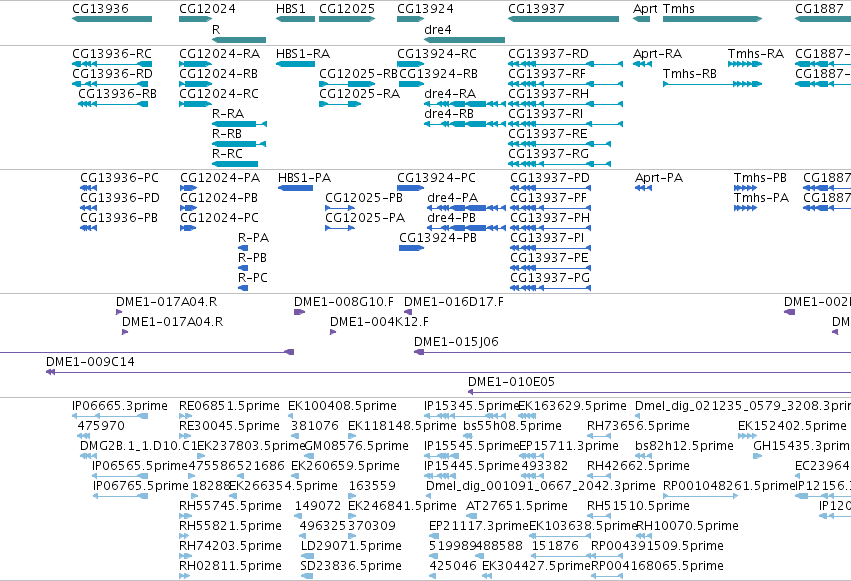Select the CG12024 gene label

tap(207, 9)
